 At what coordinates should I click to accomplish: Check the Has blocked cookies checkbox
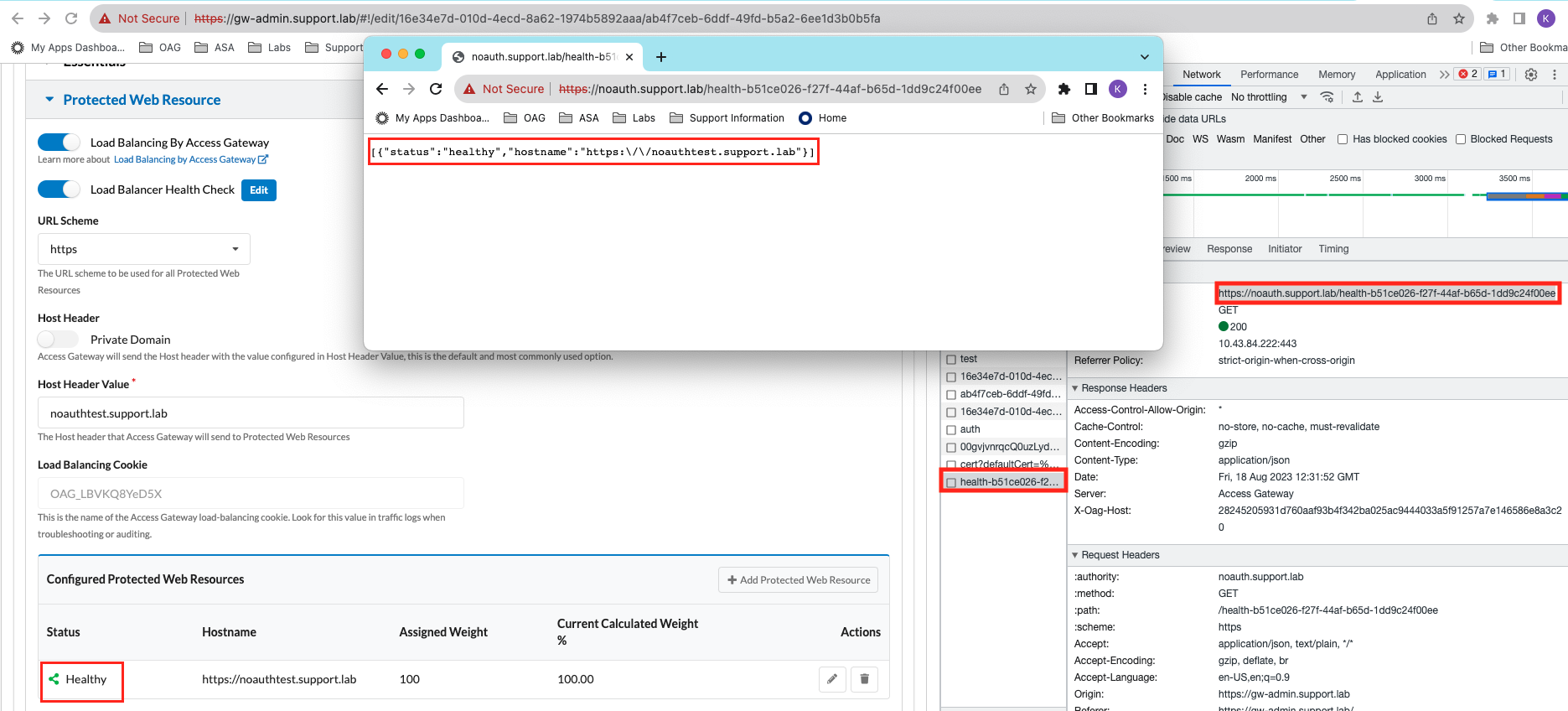tap(1343, 139)
